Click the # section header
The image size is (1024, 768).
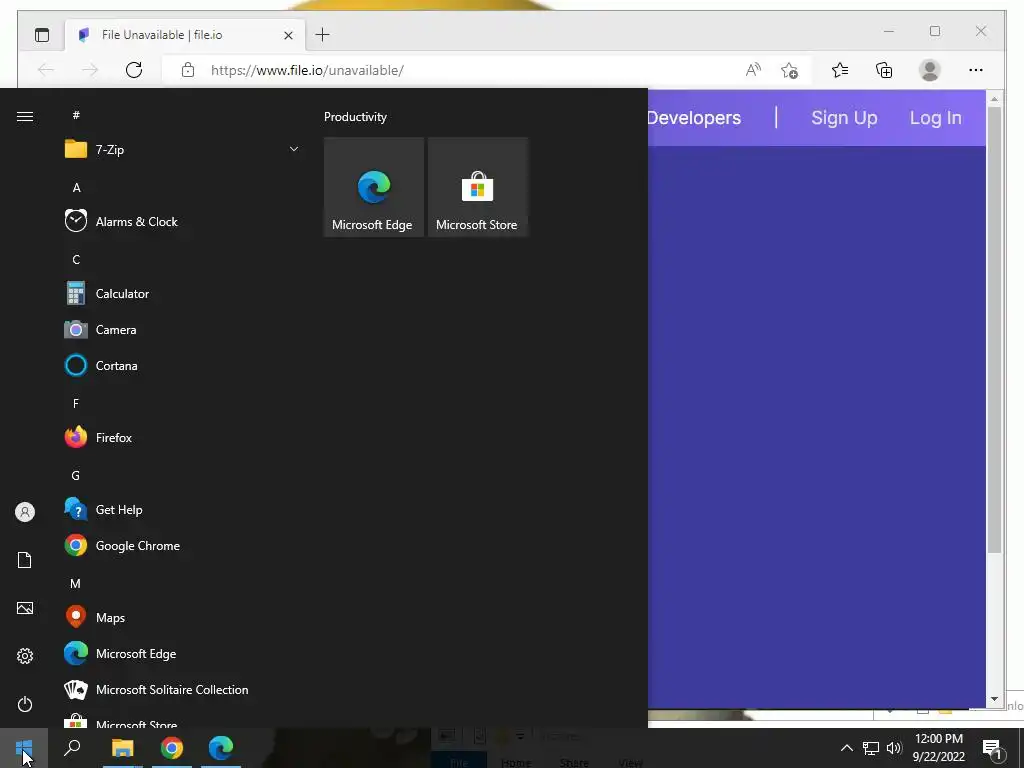click(x=76, y=115)
